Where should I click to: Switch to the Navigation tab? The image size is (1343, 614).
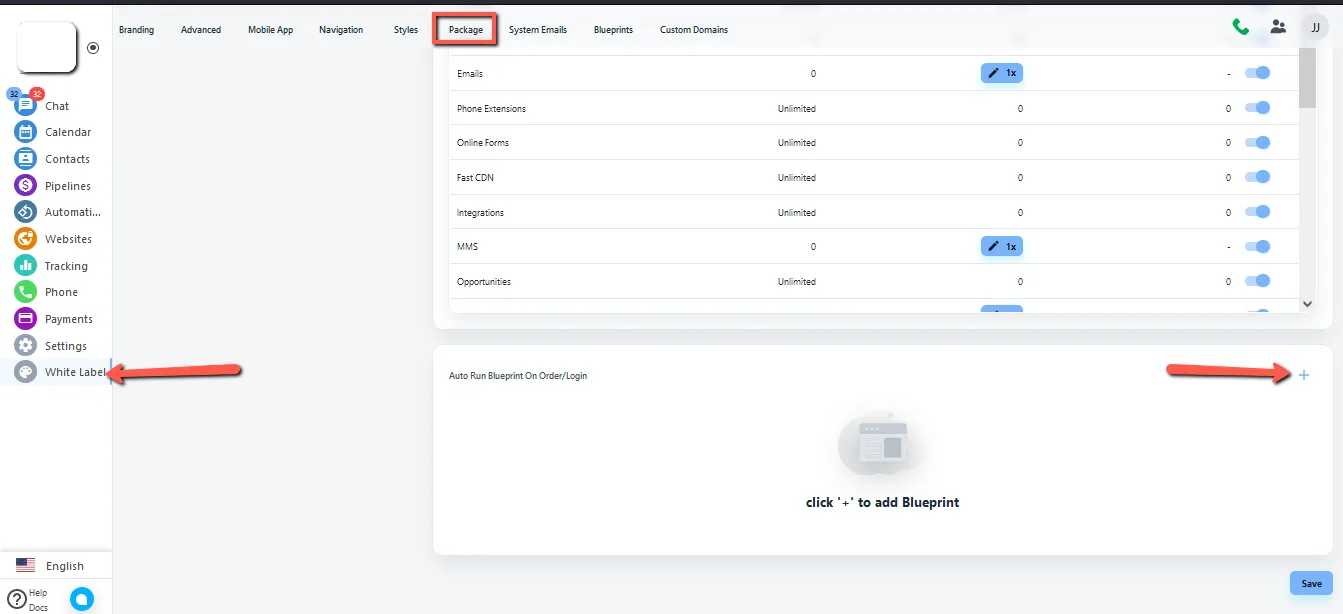coord(341,30)
